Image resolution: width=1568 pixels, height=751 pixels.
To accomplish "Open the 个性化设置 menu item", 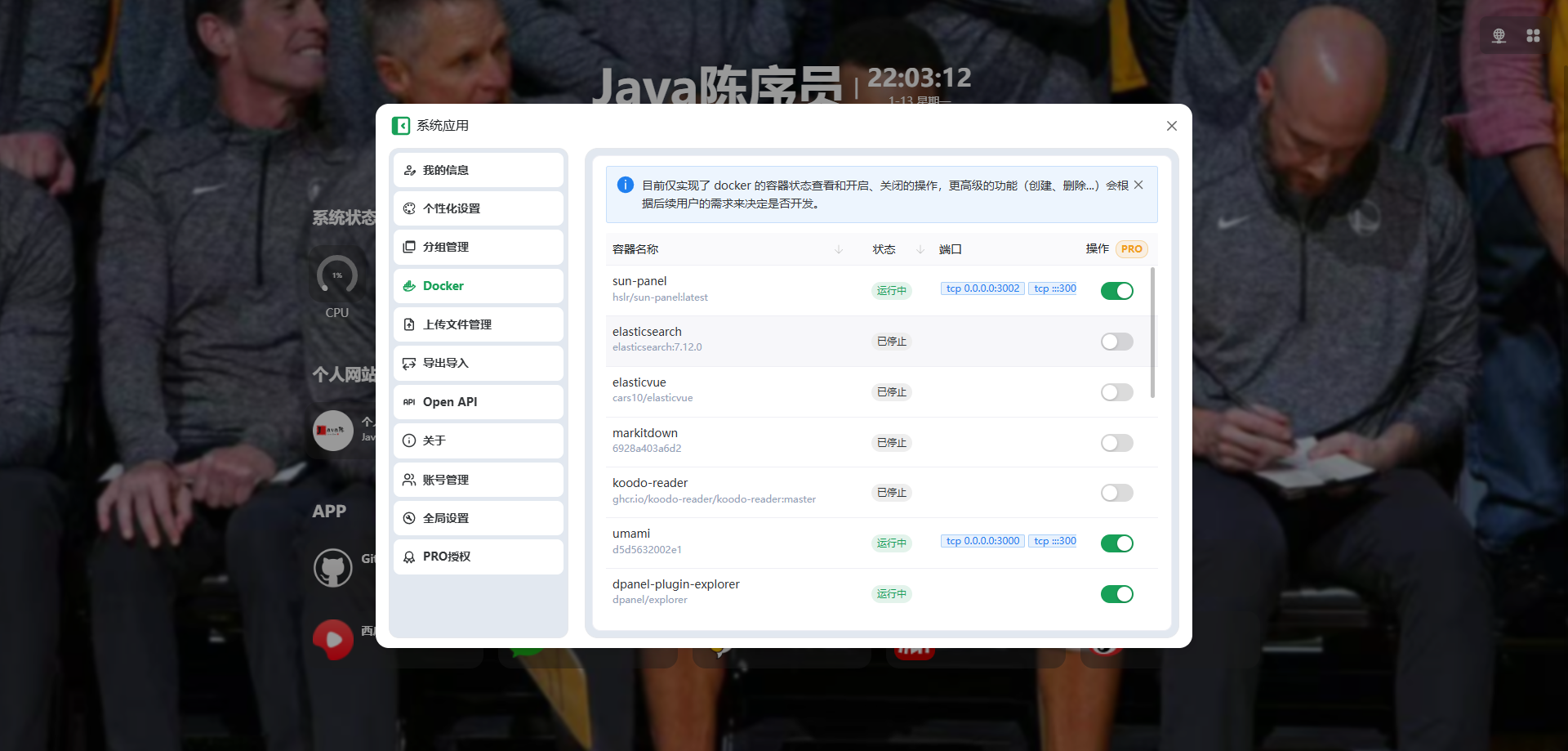I will point(478,208).
